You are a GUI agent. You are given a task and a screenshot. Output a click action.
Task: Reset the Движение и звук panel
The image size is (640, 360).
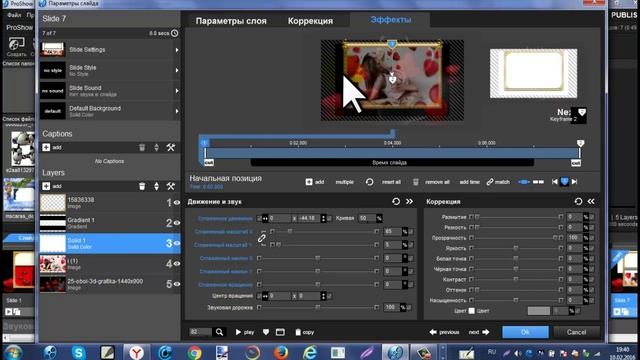(396, 202)
